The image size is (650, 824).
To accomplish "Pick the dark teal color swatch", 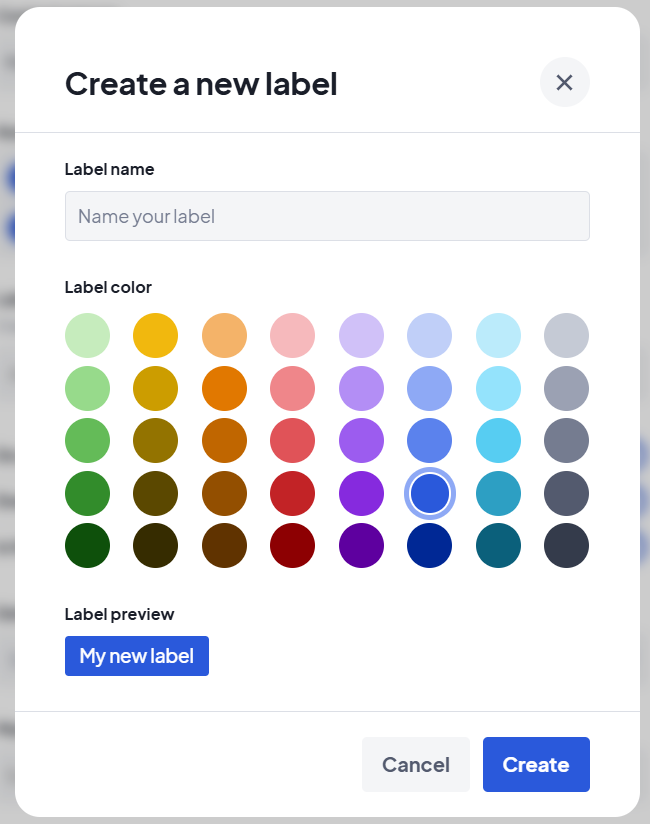I will click(x=498, y=545).
